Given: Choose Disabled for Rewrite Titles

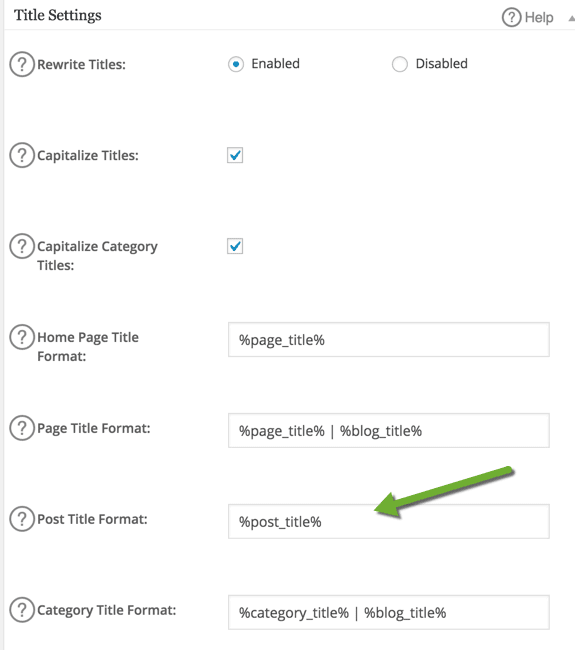Looking at the screenshot, I should [400, 64].
